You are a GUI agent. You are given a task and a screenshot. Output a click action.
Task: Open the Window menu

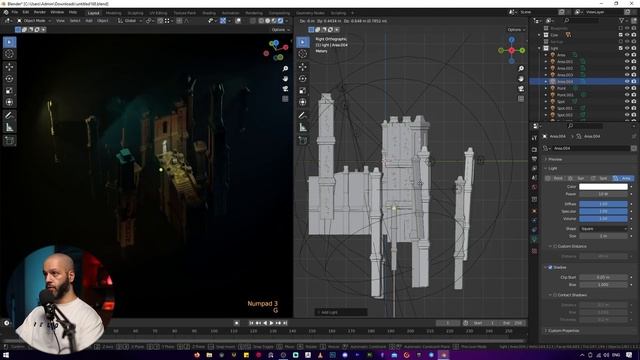pyautogui.click(x=57, y=12)
